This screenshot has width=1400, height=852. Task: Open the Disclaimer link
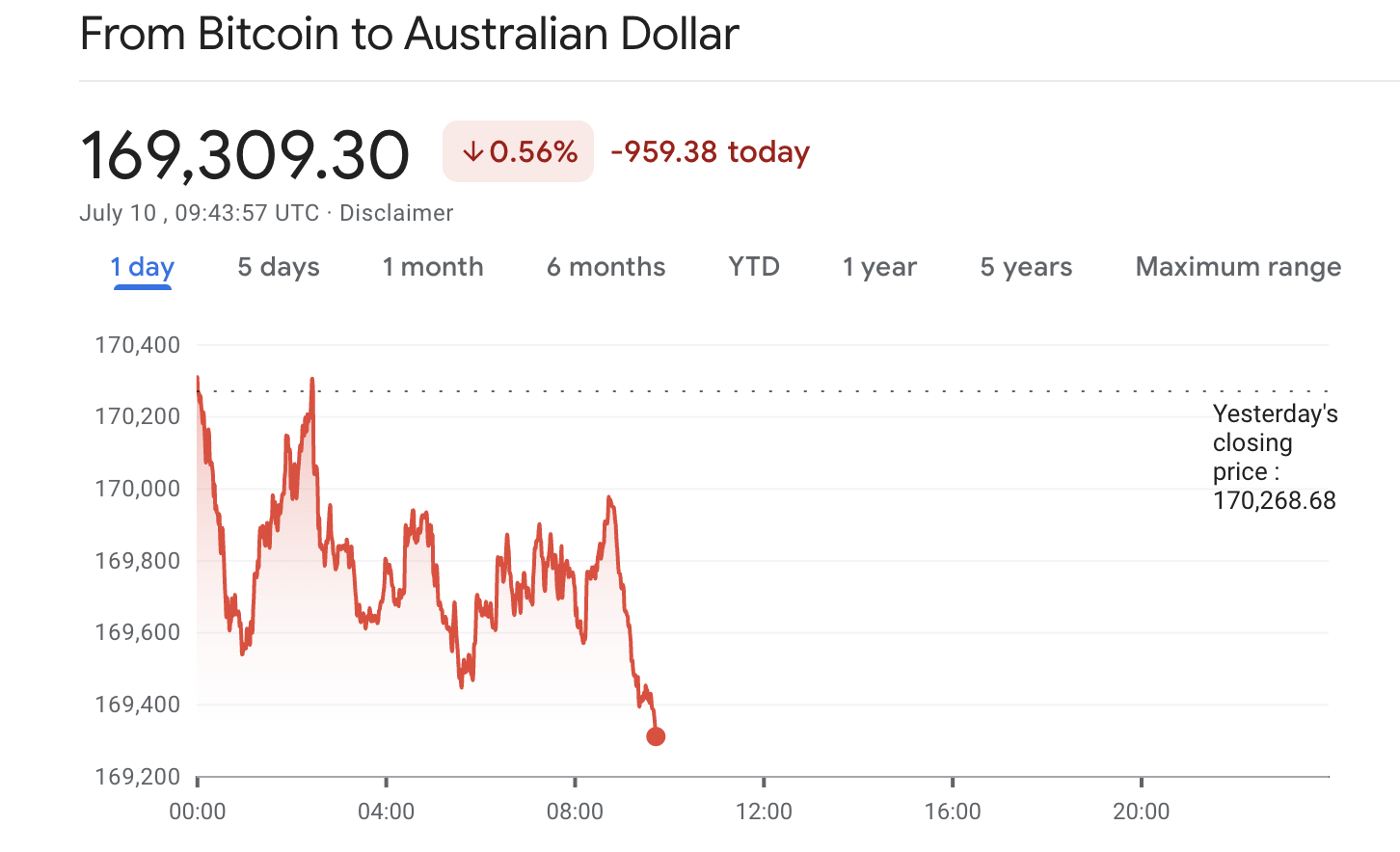396,213
